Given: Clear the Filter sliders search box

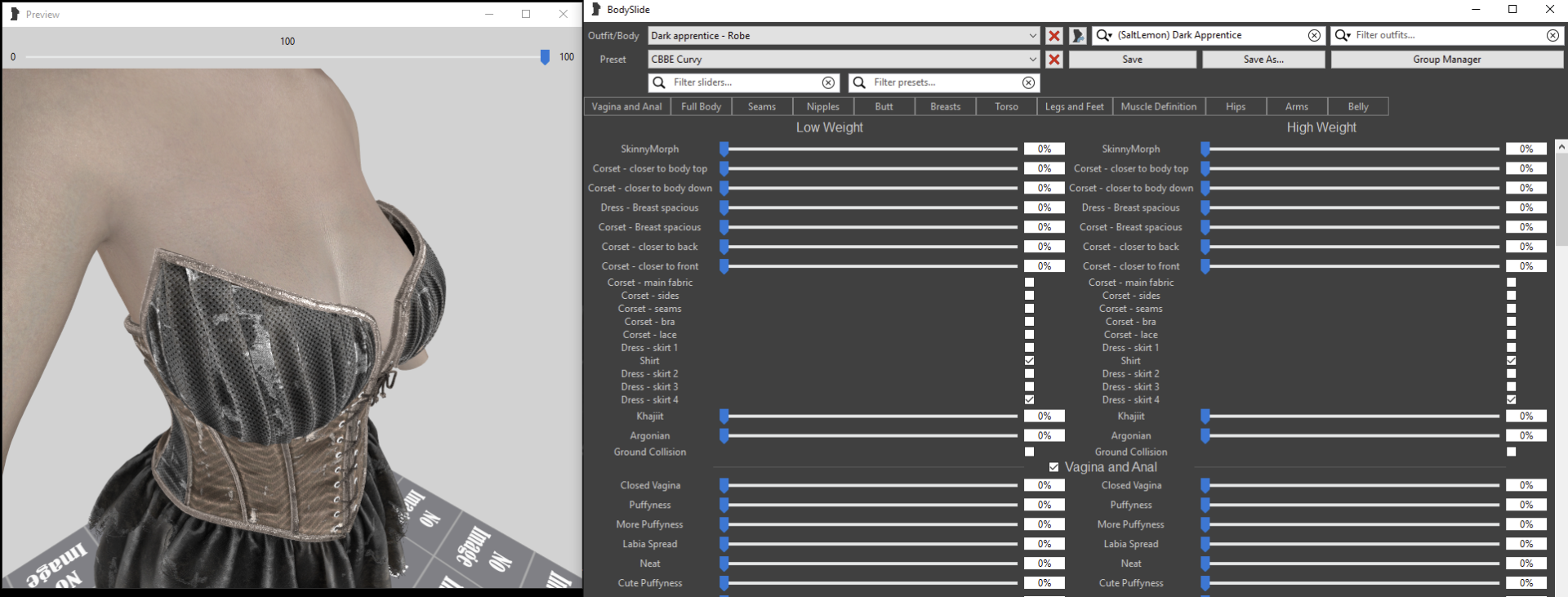Looking at the screenshot, I should click(x=828, y=82).
